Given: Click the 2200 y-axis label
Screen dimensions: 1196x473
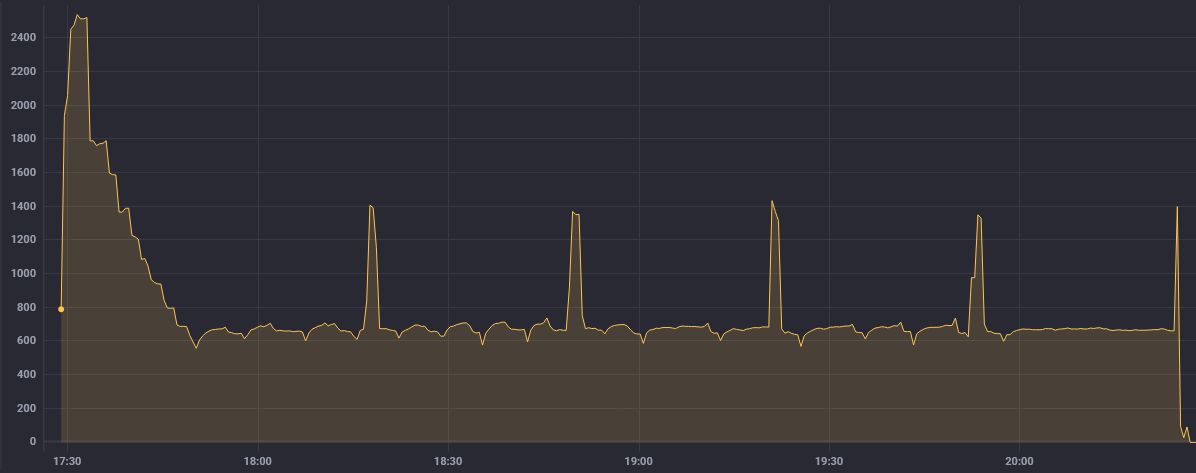Looking at the screenshot, I should point(24,72).
